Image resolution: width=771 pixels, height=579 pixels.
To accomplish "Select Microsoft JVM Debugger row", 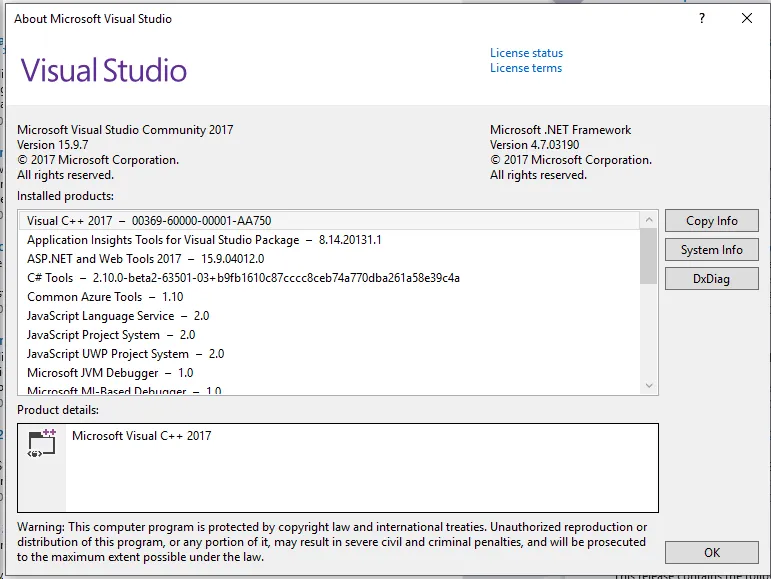I will [x=329, y=373].
